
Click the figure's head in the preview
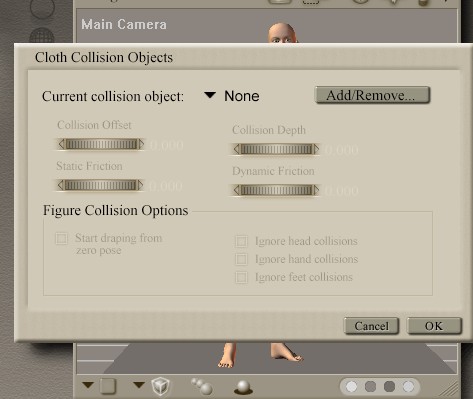(x=282, y=33)
